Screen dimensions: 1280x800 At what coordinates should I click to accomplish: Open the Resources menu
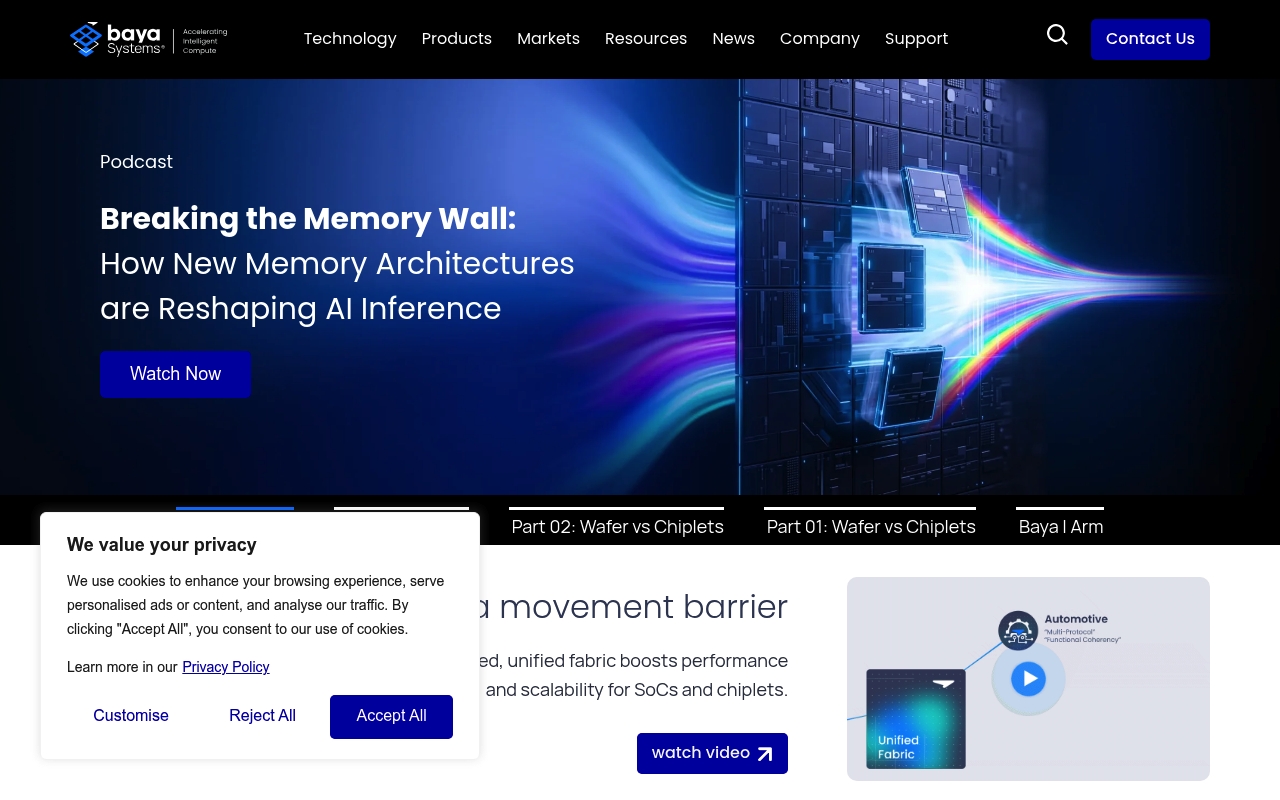tap(646, 39)
